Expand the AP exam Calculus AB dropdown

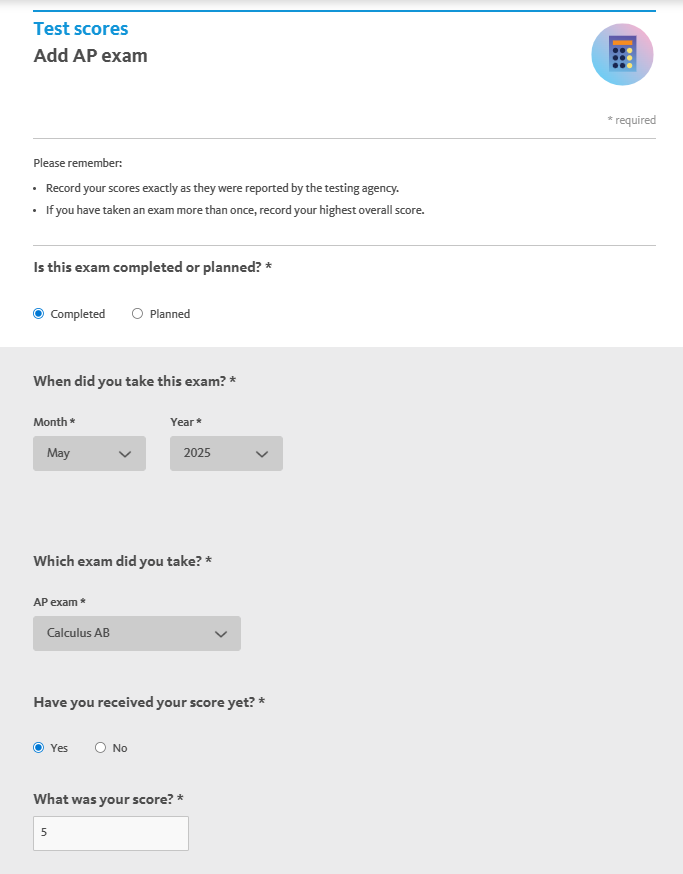click(137, 633)
